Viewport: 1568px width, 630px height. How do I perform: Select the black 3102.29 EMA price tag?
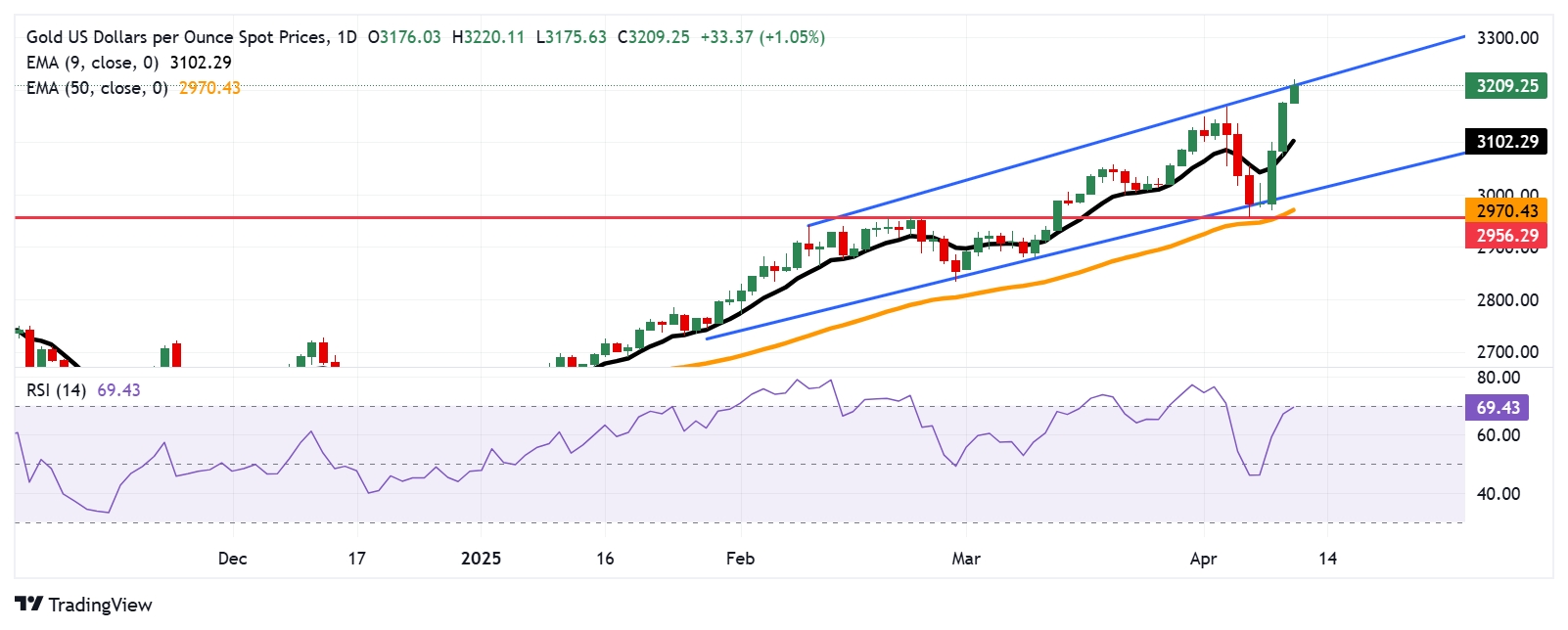coord(1507,141)
